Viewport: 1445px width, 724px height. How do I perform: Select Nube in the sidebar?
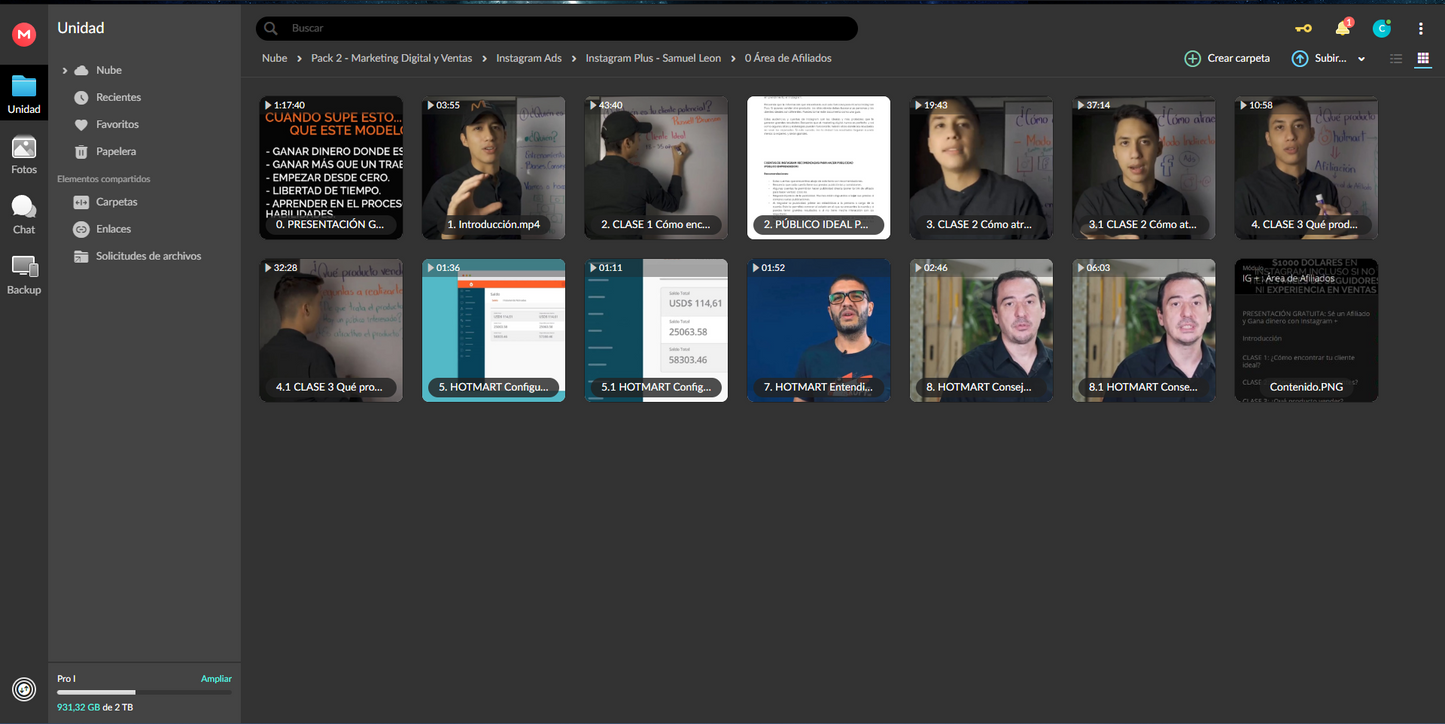[x=109, y=70]
